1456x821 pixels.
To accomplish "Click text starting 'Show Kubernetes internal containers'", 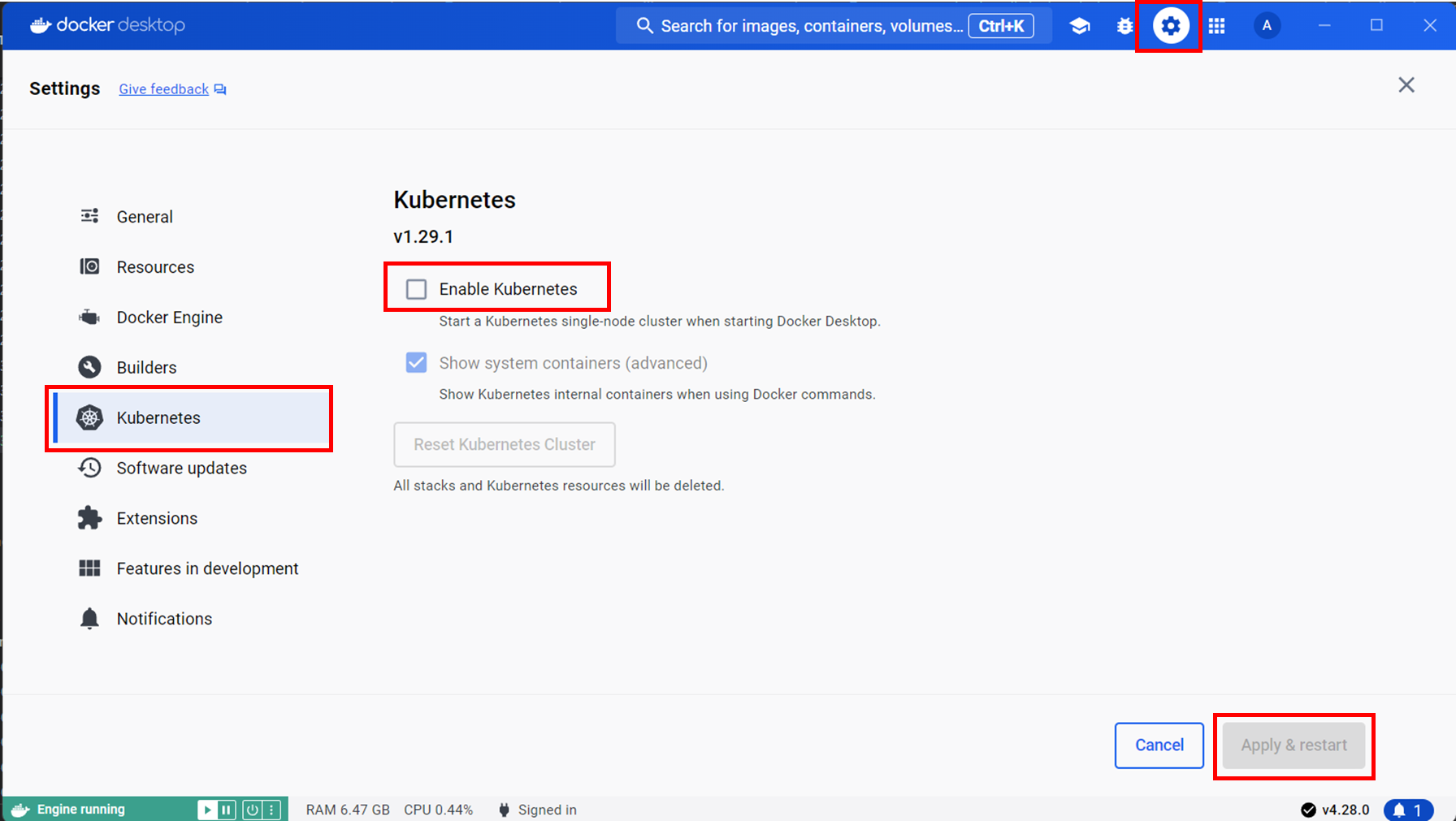I will pos(657,394).
